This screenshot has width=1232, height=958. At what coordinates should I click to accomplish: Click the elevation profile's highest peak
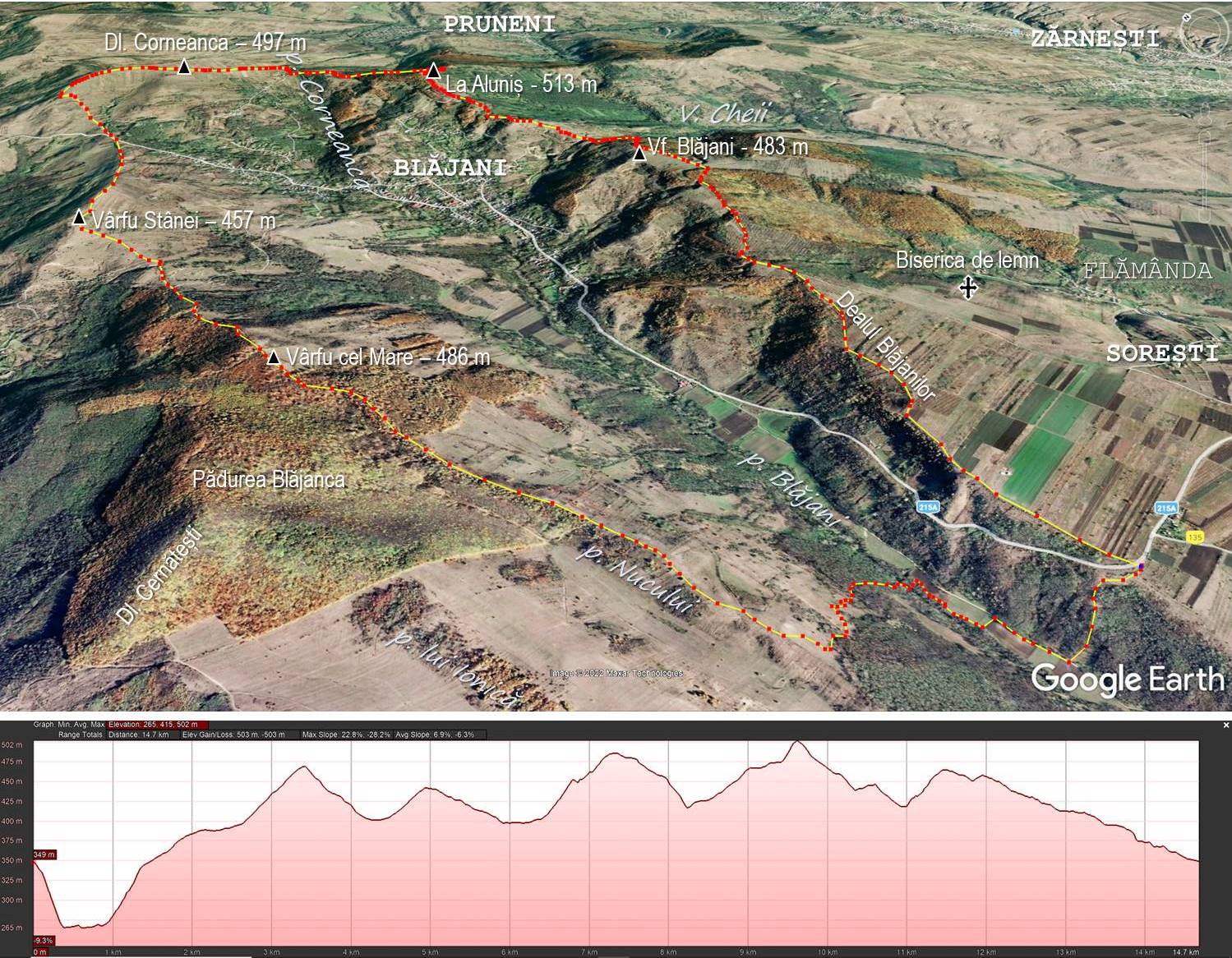(796, 742)
